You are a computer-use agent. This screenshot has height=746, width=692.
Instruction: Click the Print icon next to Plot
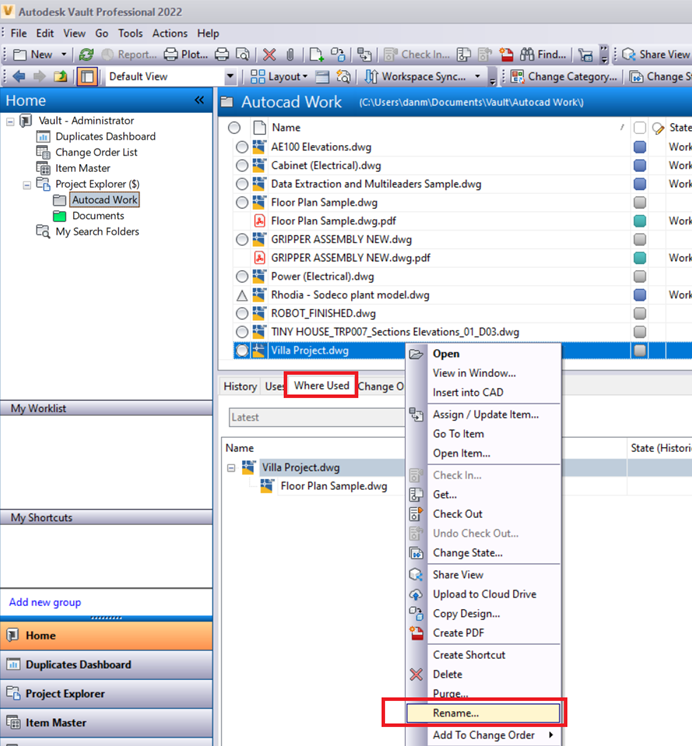point(222,55)
